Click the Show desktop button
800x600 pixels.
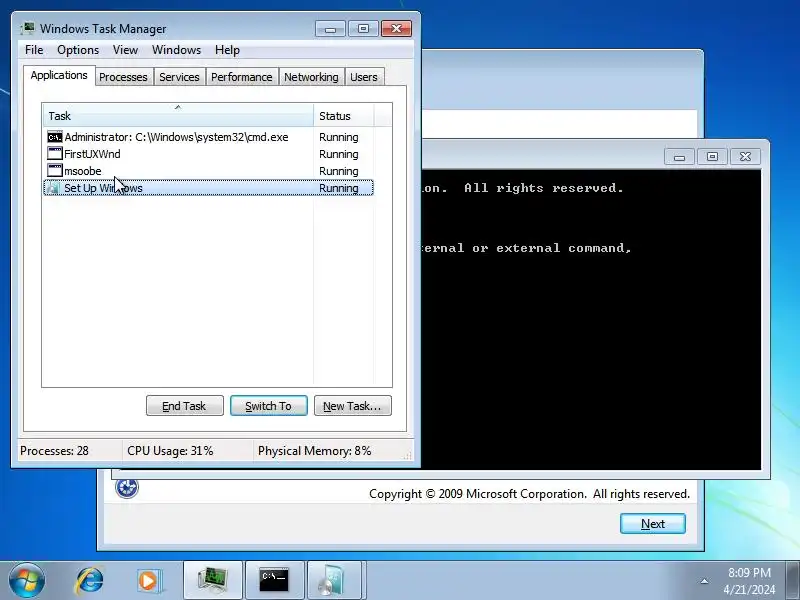[x=793, y=581]
